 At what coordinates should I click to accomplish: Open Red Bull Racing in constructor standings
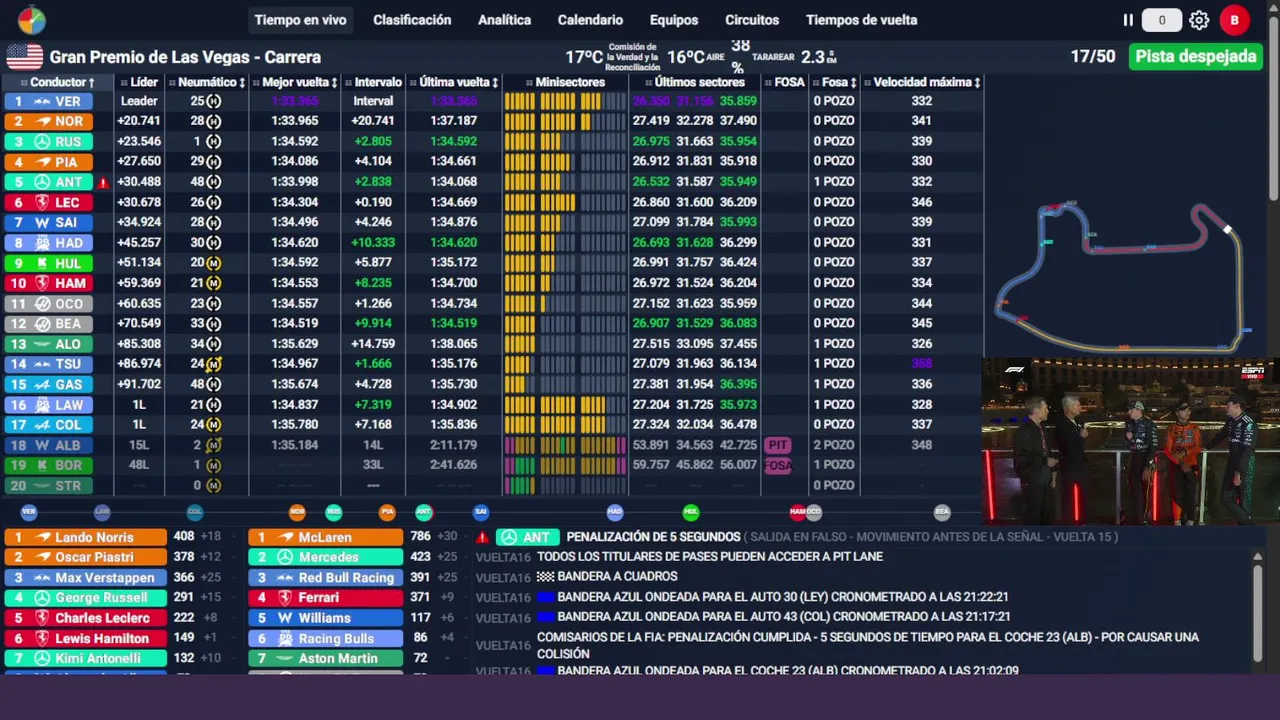(326, 577)
